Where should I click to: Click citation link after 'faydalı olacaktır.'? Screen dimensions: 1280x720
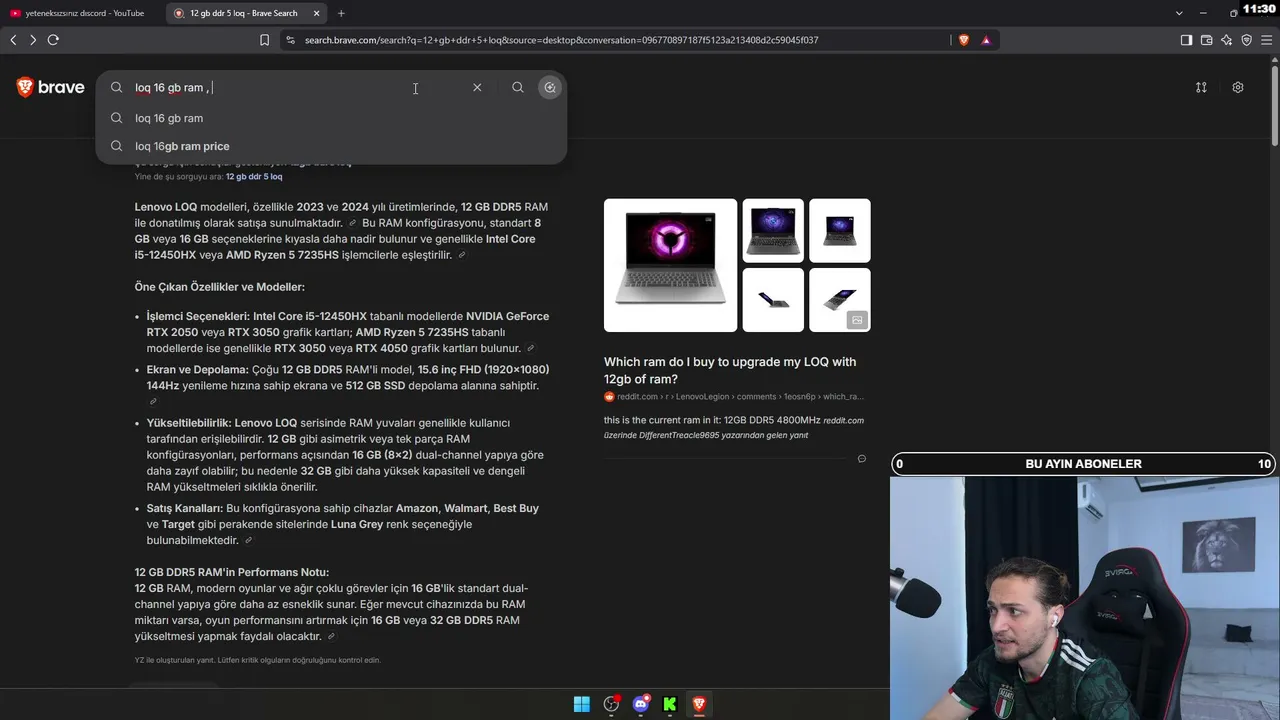pyautogui.click(x=331, y=637)
